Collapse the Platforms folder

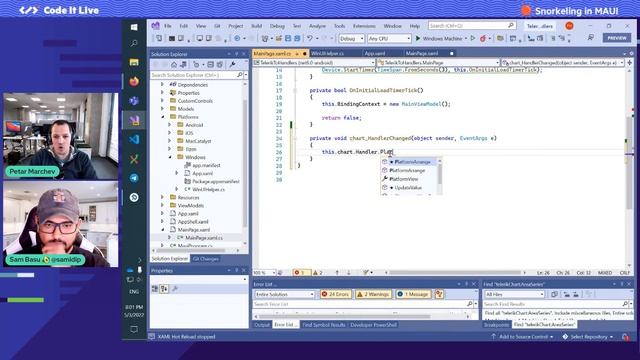tap(162, 117)
